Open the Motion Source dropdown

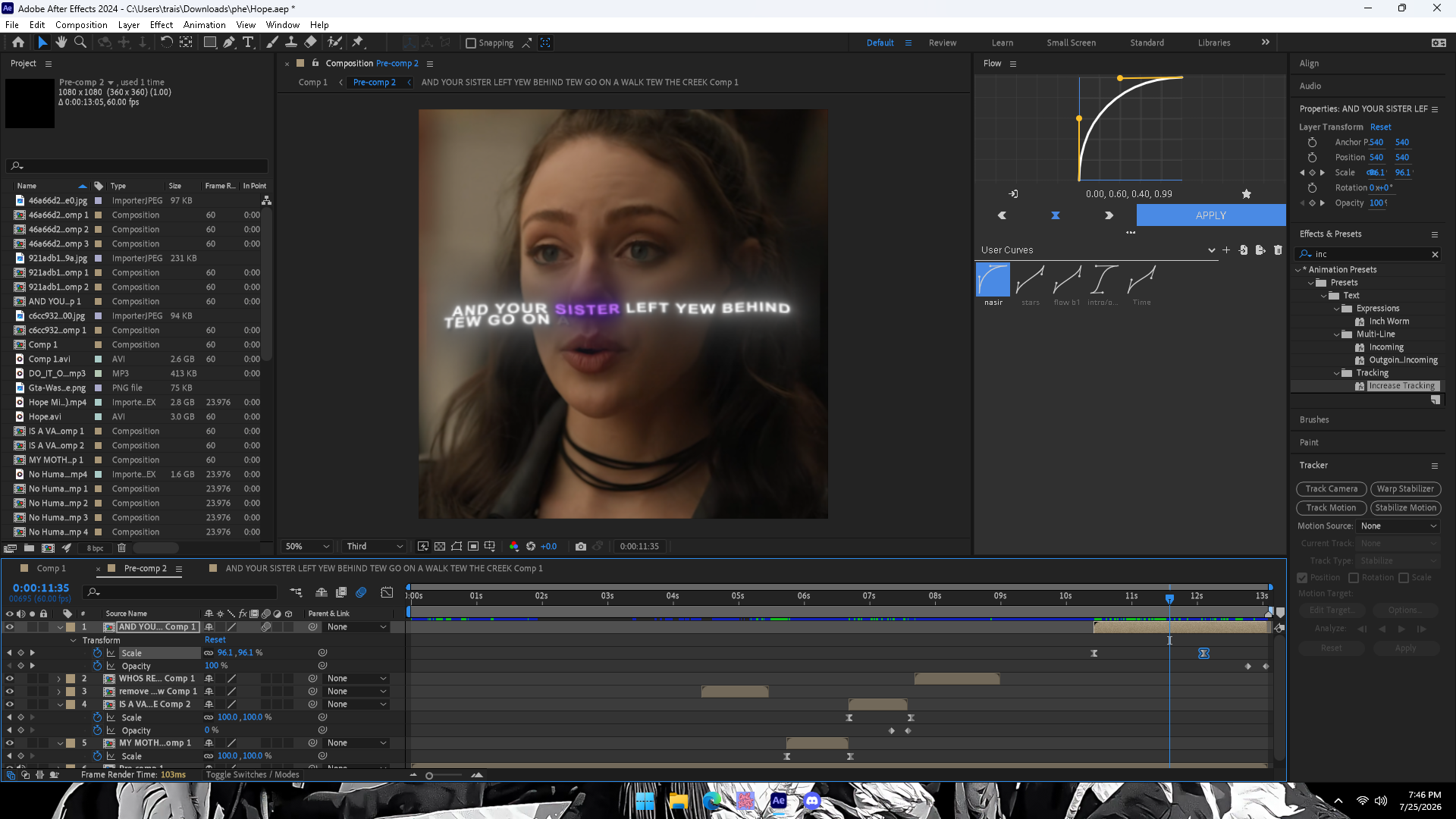[x=1398, y=526]
